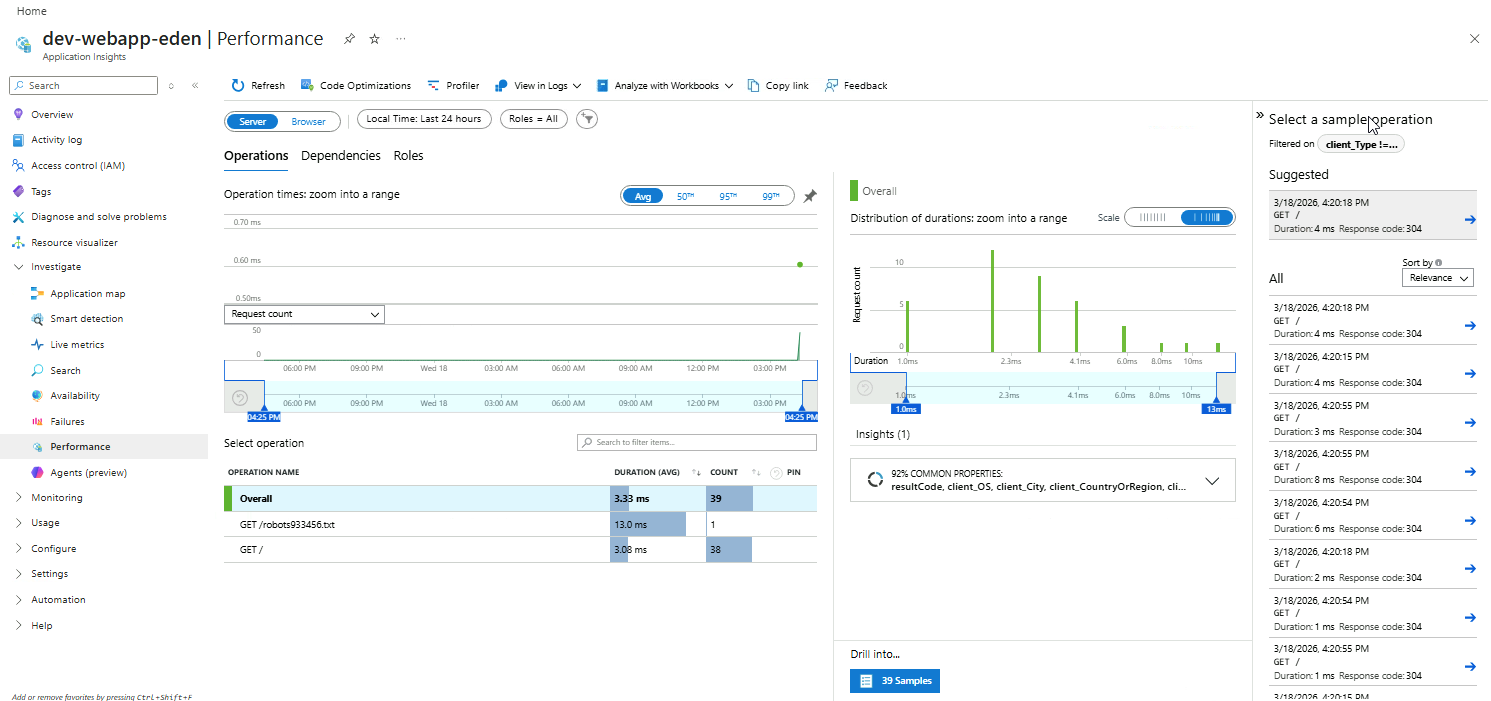
Task: Click the Refresh icon in toolbar
Action: pos(238,86)
